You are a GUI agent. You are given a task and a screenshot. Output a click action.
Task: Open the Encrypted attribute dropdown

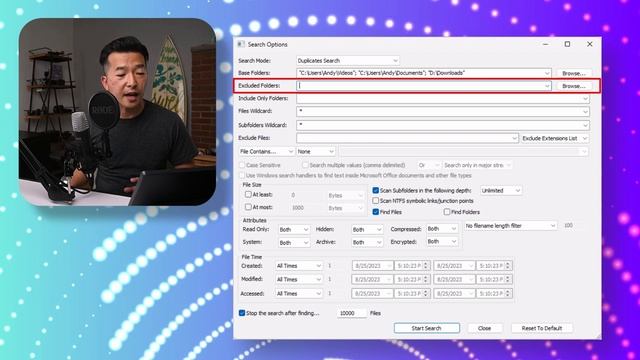point(442,242)
